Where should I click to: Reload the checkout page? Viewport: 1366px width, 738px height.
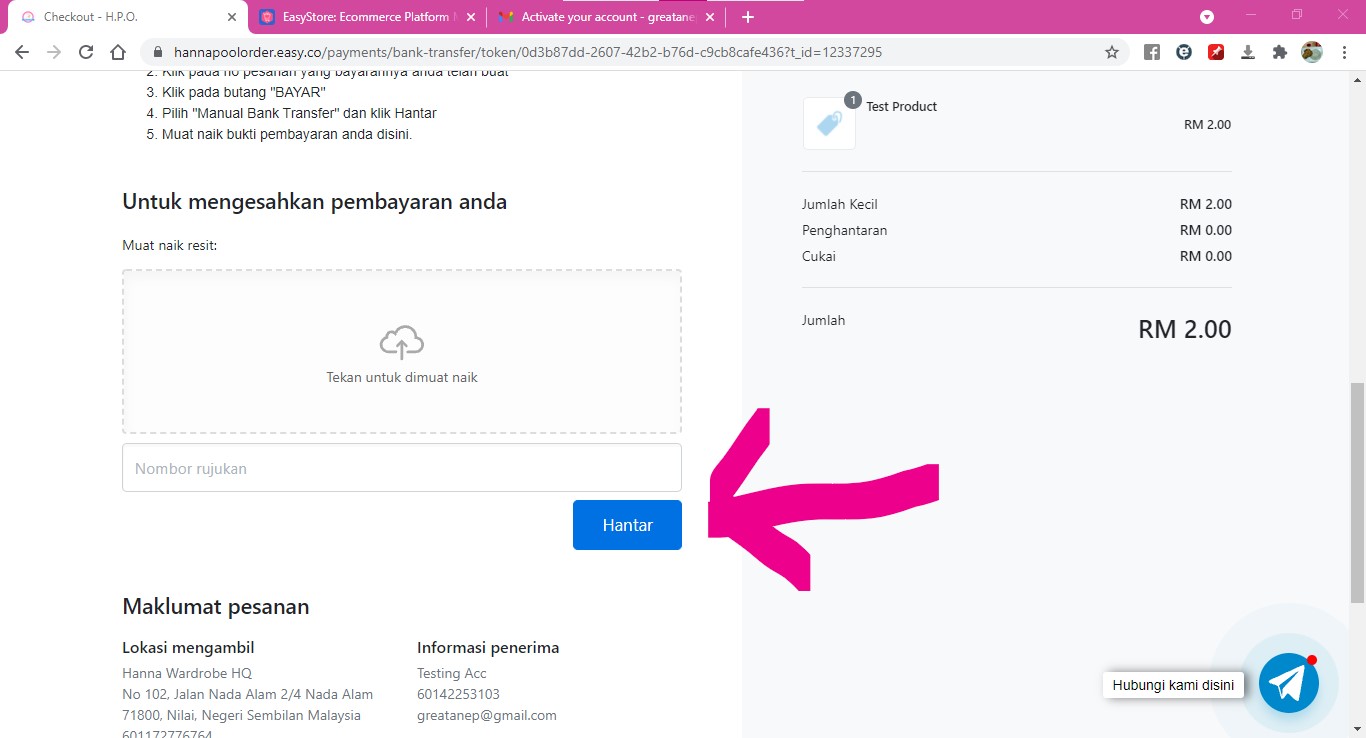click(86, 52)
